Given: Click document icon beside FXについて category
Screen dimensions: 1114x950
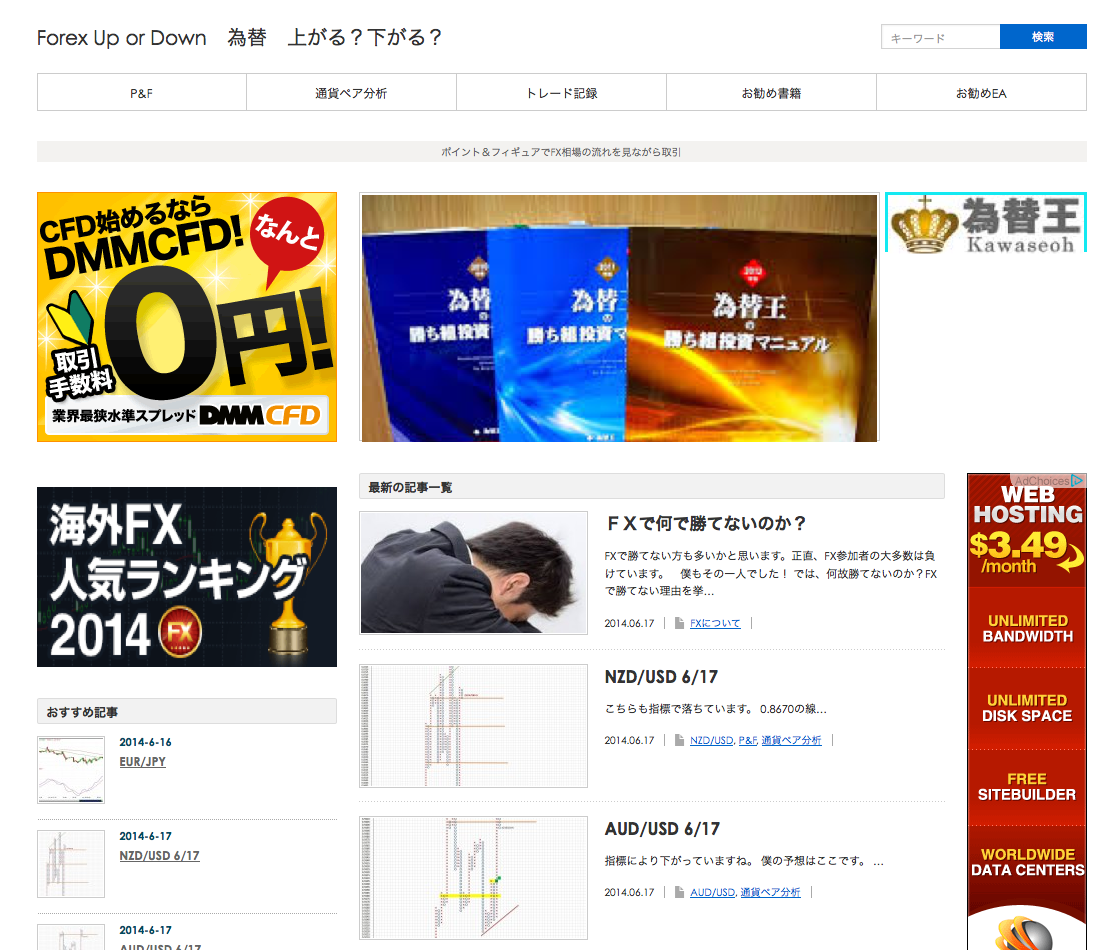Looking at the screenshot, I should (679, 623).
